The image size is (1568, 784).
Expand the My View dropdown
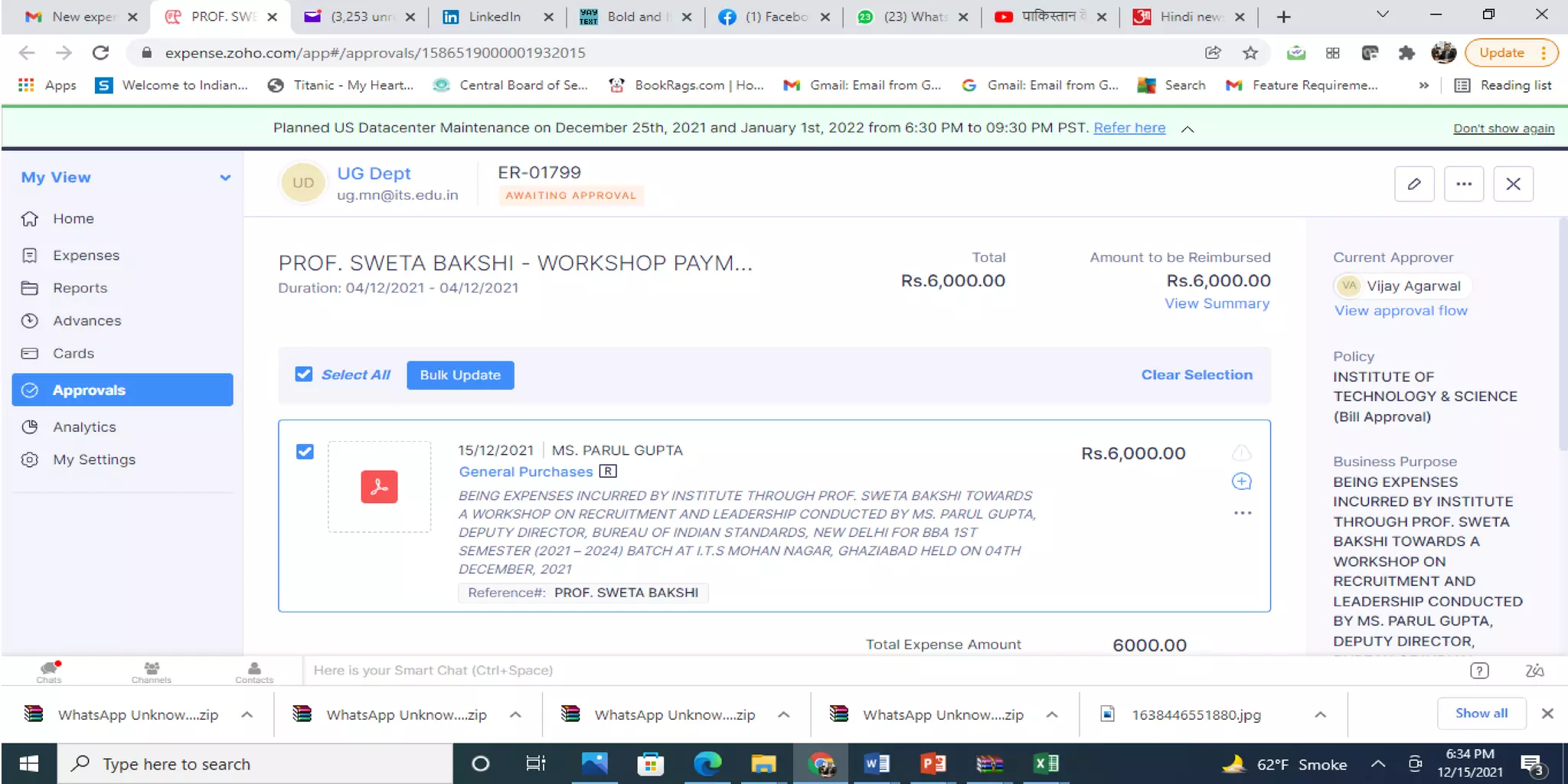[224, 178]
